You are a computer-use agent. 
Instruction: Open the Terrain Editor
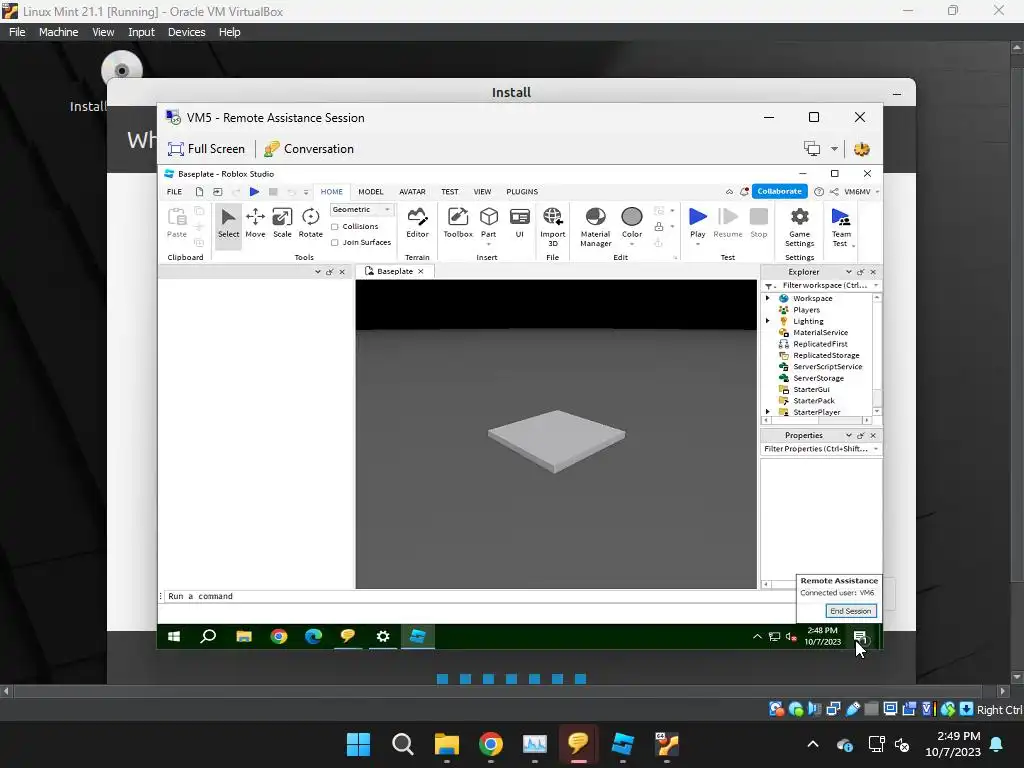pyautogui.click(x=417, y=223)
